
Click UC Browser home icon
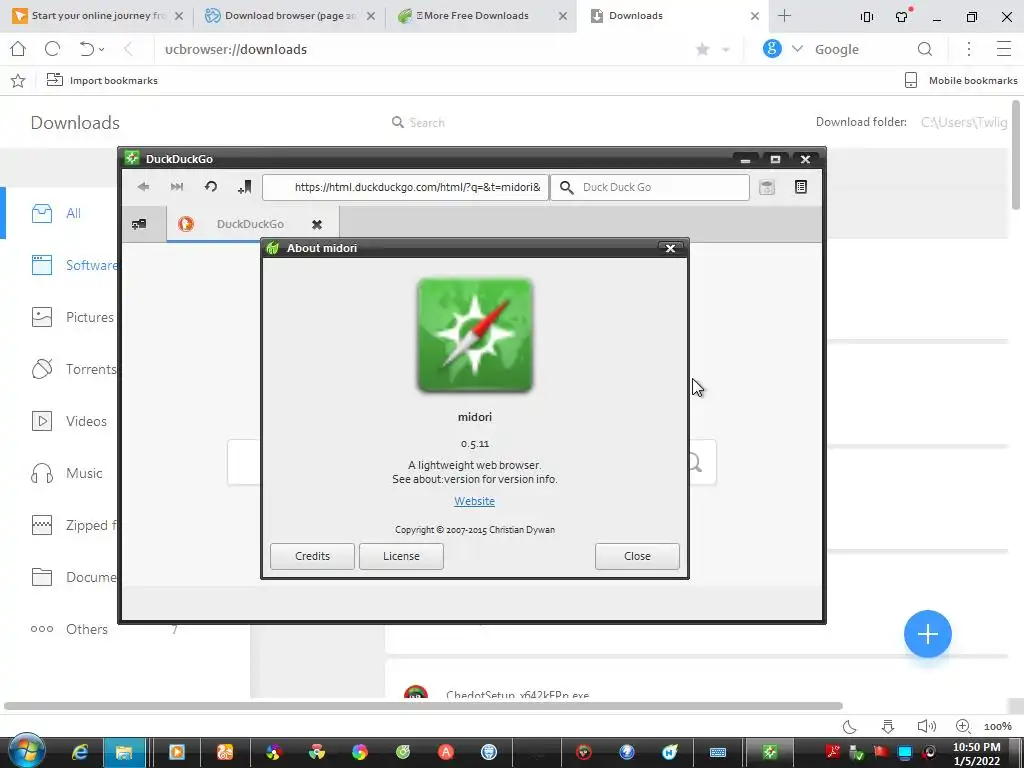tap(18, 49)
